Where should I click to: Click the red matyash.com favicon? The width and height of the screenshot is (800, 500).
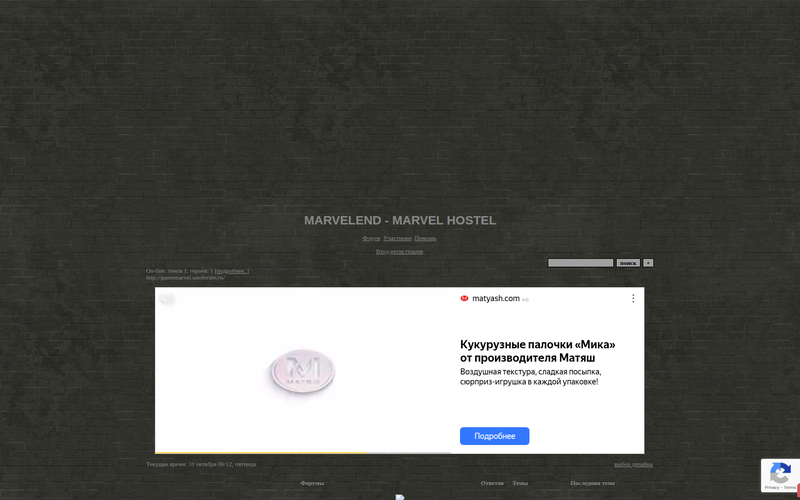click(464, 298)
